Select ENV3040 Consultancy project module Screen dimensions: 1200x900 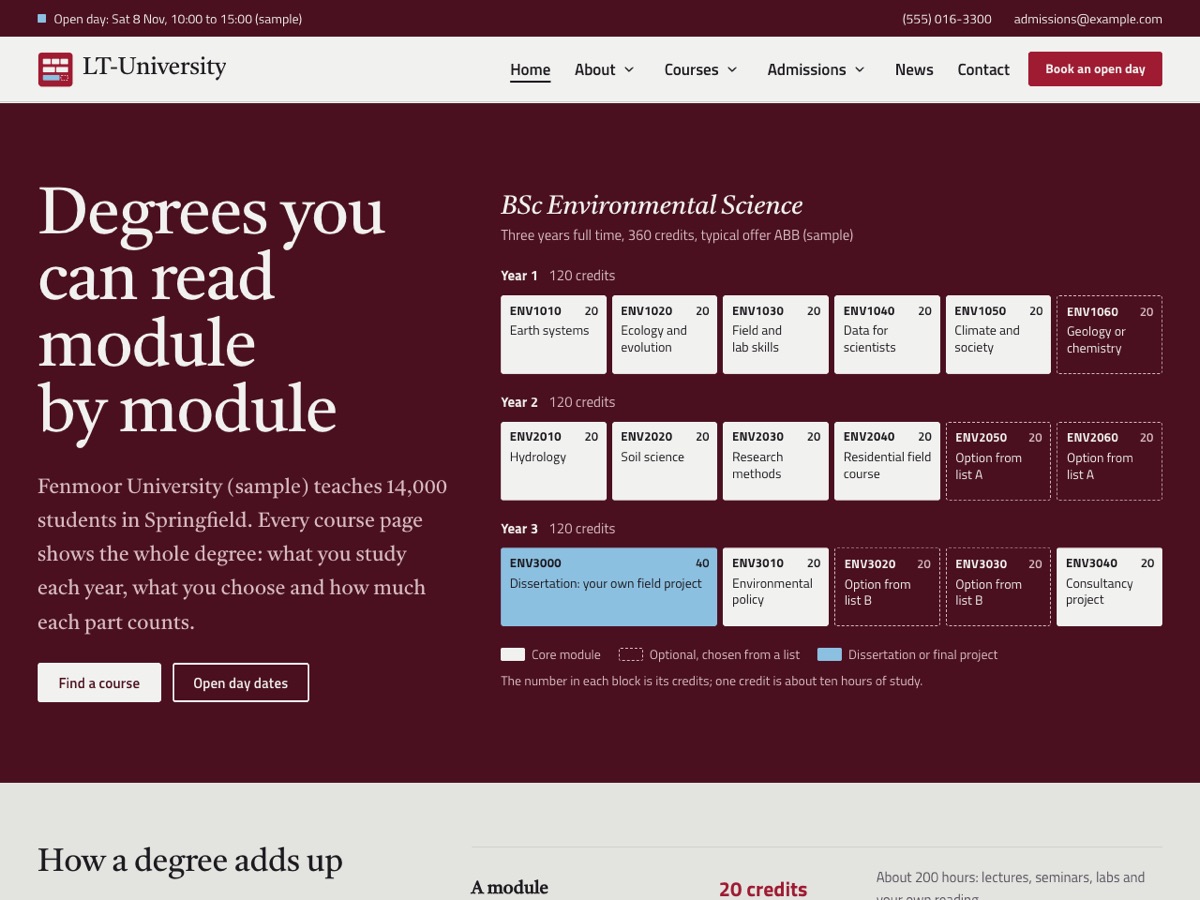pos(1109,587)
